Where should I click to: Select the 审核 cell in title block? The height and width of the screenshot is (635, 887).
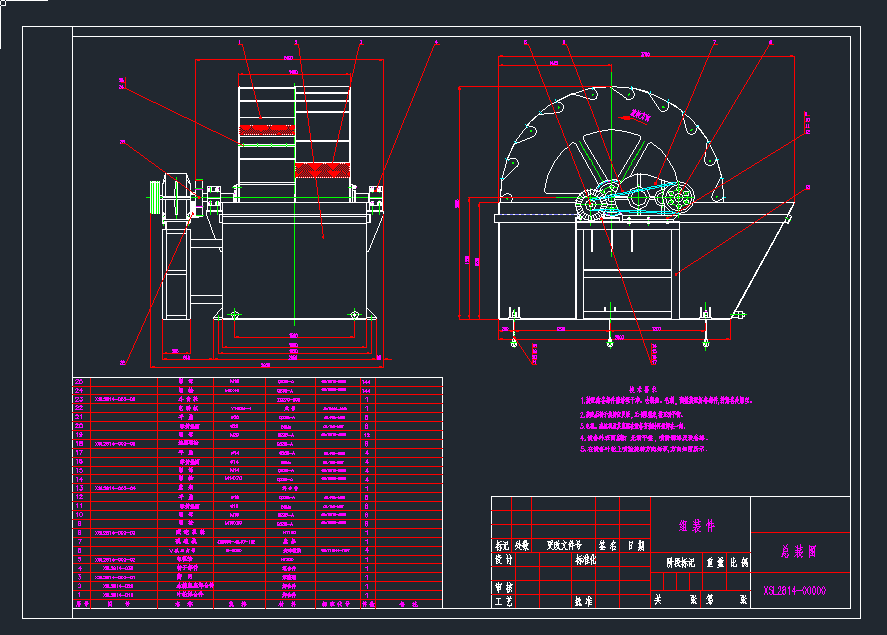tap(503, 588)
